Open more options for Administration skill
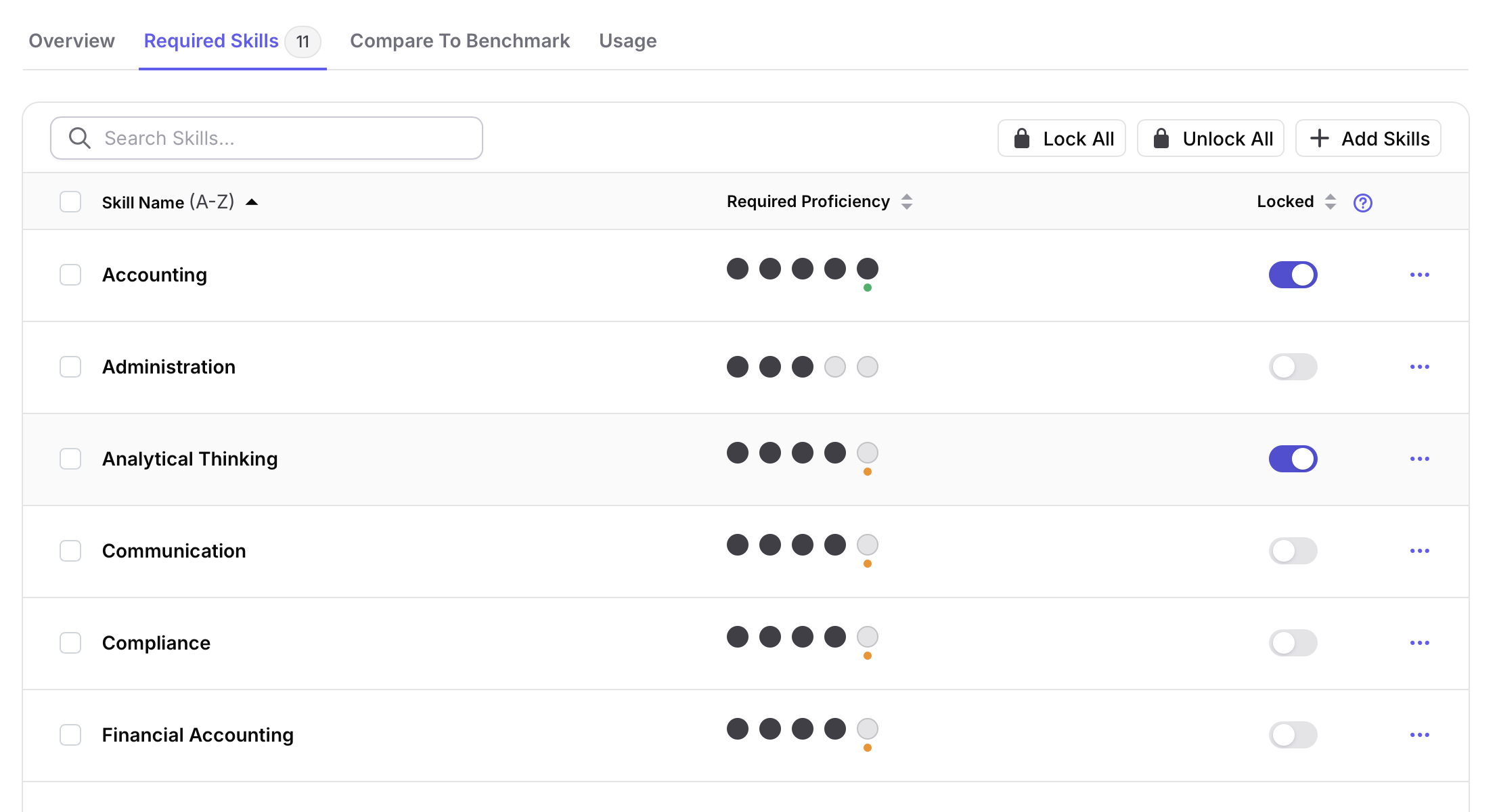The height and width of the screenshot is (812, 1497). [1419, 367]
